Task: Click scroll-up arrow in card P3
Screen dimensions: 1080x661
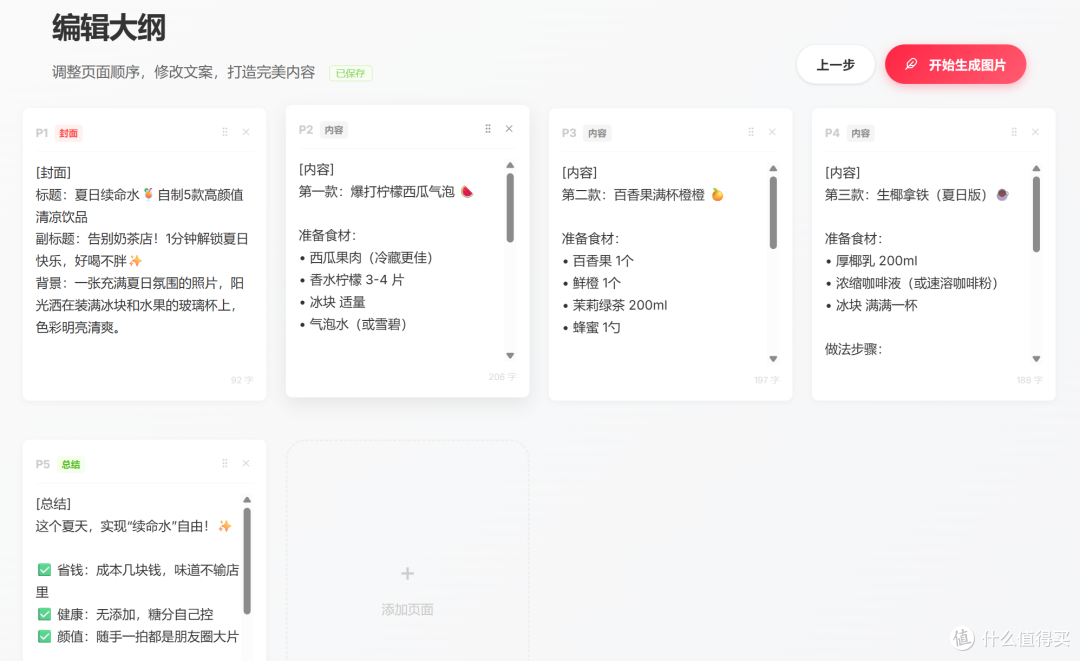Action: click(x=773, y=169)
